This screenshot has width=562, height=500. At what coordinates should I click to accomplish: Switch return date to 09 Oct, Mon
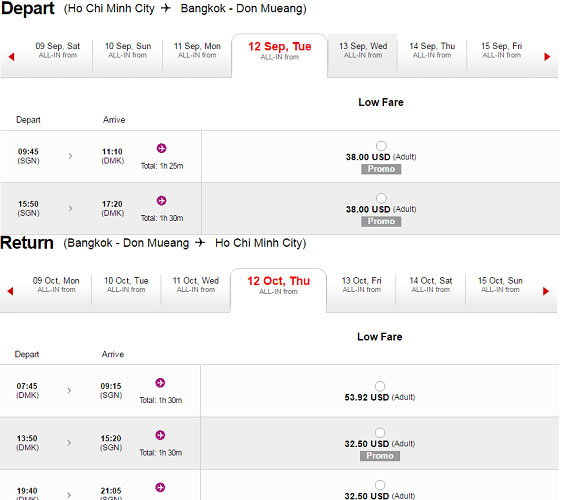(x=56, y=285)
